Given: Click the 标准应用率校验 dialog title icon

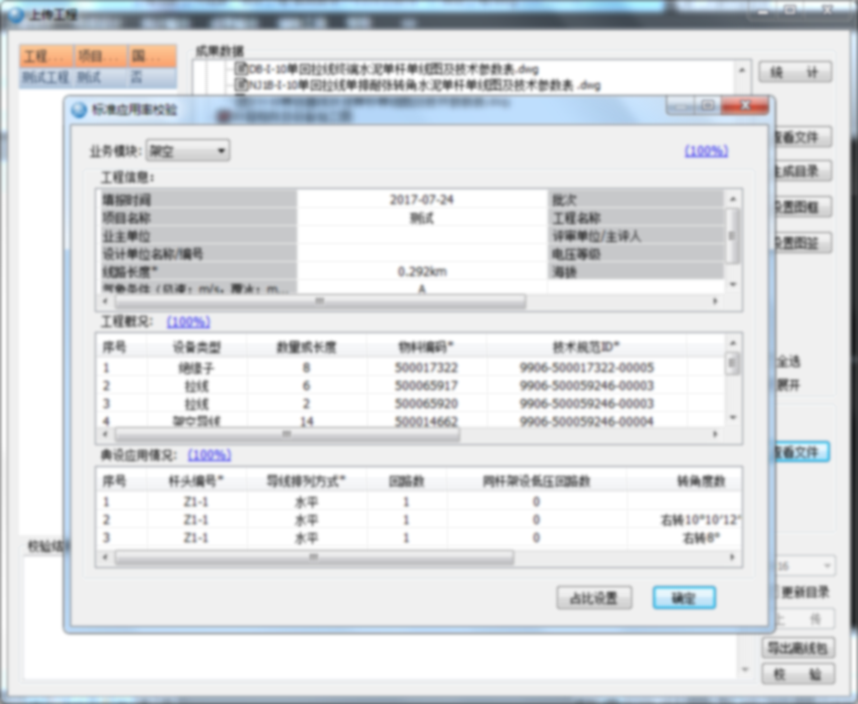Looking at the screenshot, I should point(79,108).
